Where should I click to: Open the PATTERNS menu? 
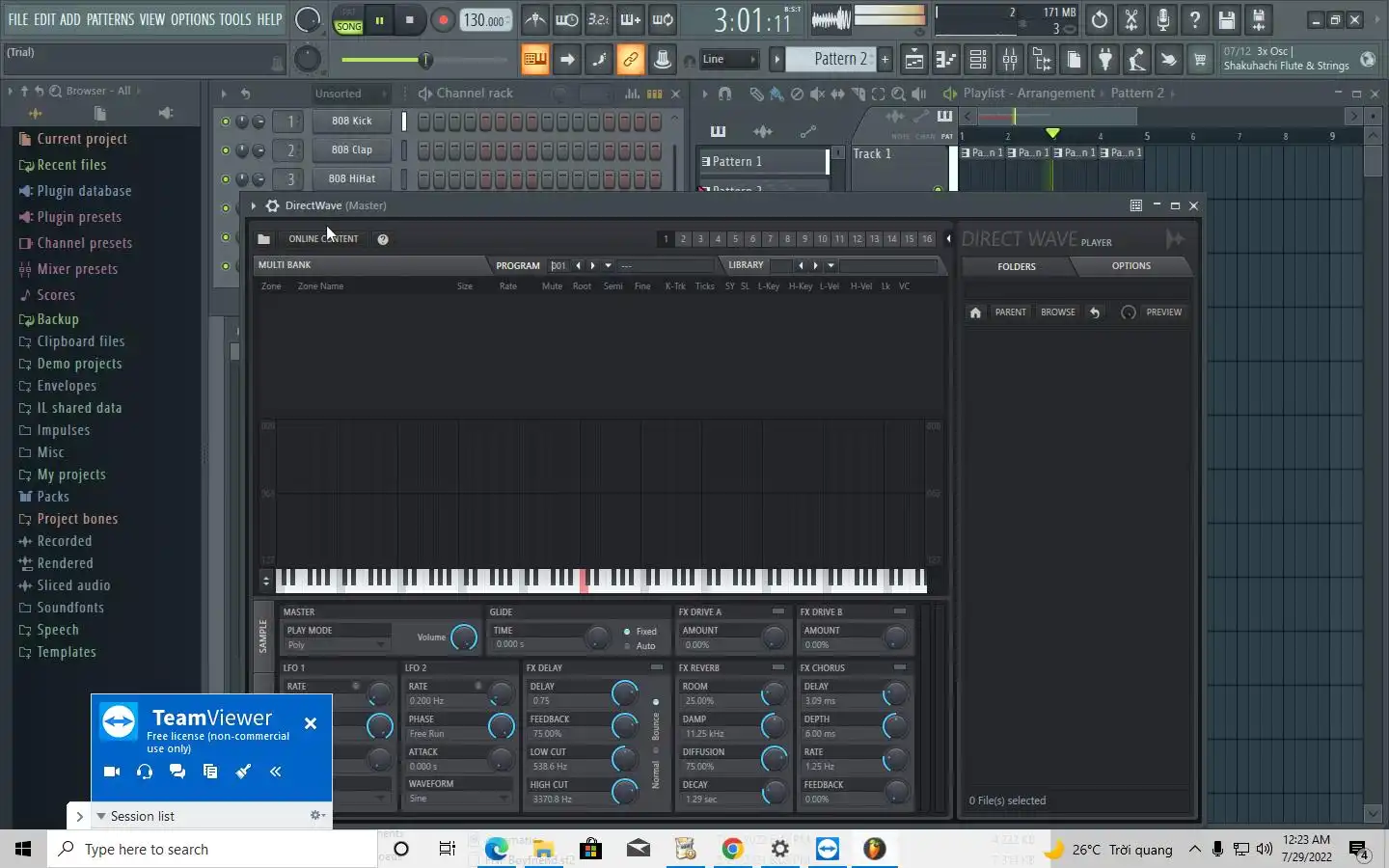pyautogui.click(x=111, y=19)
